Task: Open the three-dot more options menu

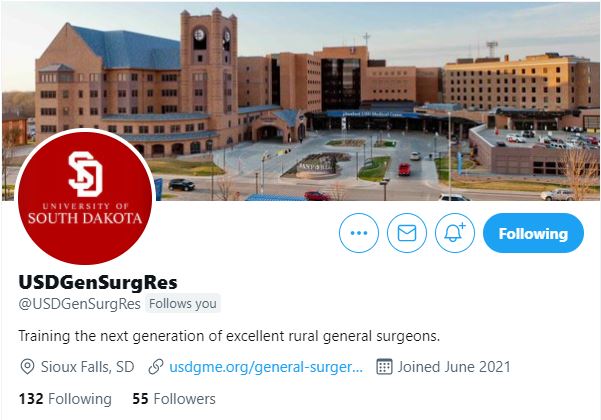Action: pos(359,233)
